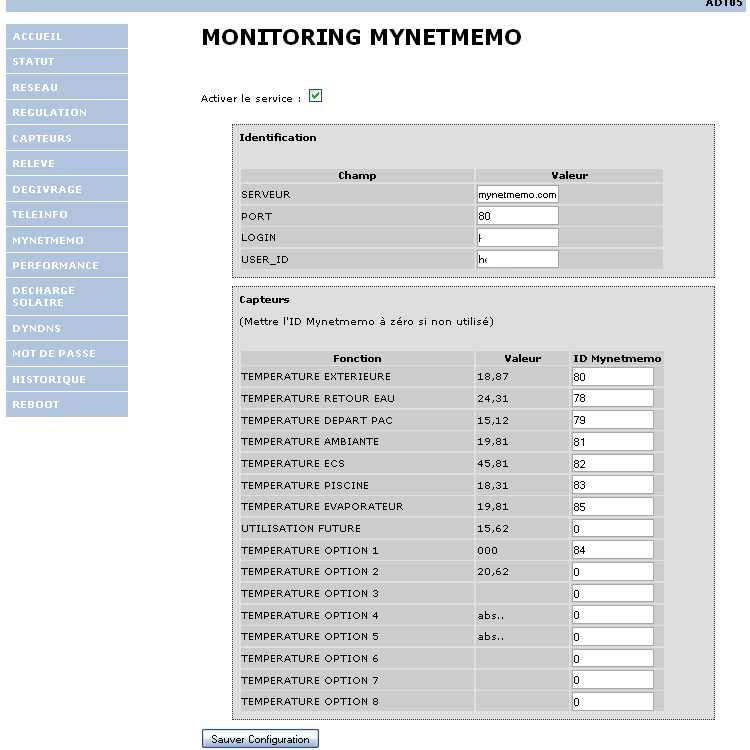View the HISTORIQUE page
The height and width of the screenshot is (750, 750).
pos(67,379)
